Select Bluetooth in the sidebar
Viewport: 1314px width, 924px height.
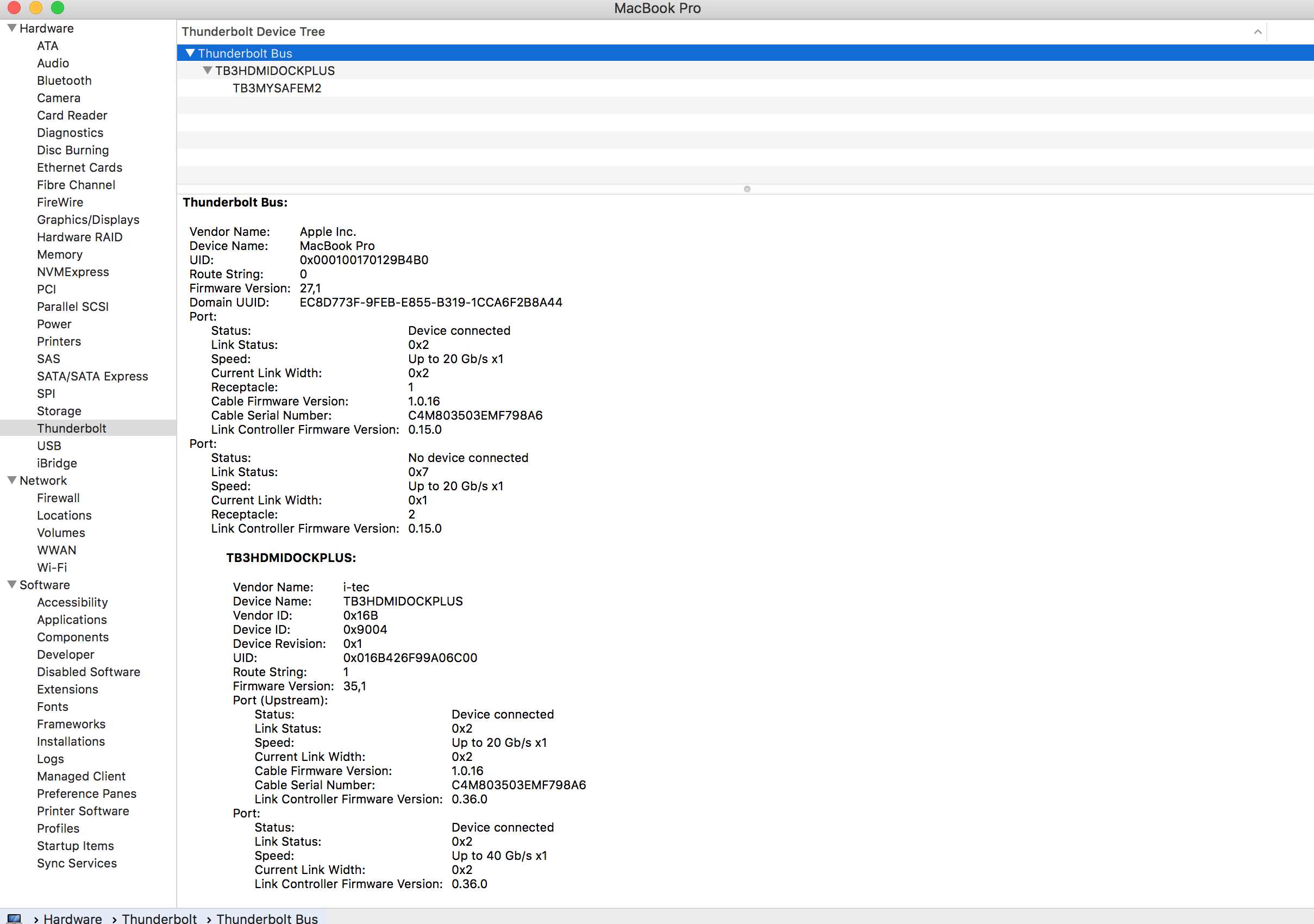tap(64, 81)
